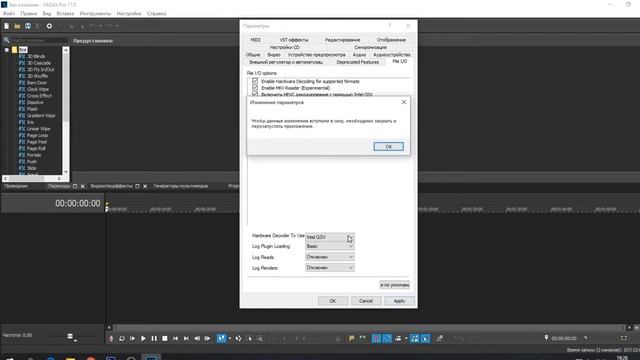Screen dimensions: 640x360
Task: Click the Insert region icon in edit toolbar
Action: point(362,338)
